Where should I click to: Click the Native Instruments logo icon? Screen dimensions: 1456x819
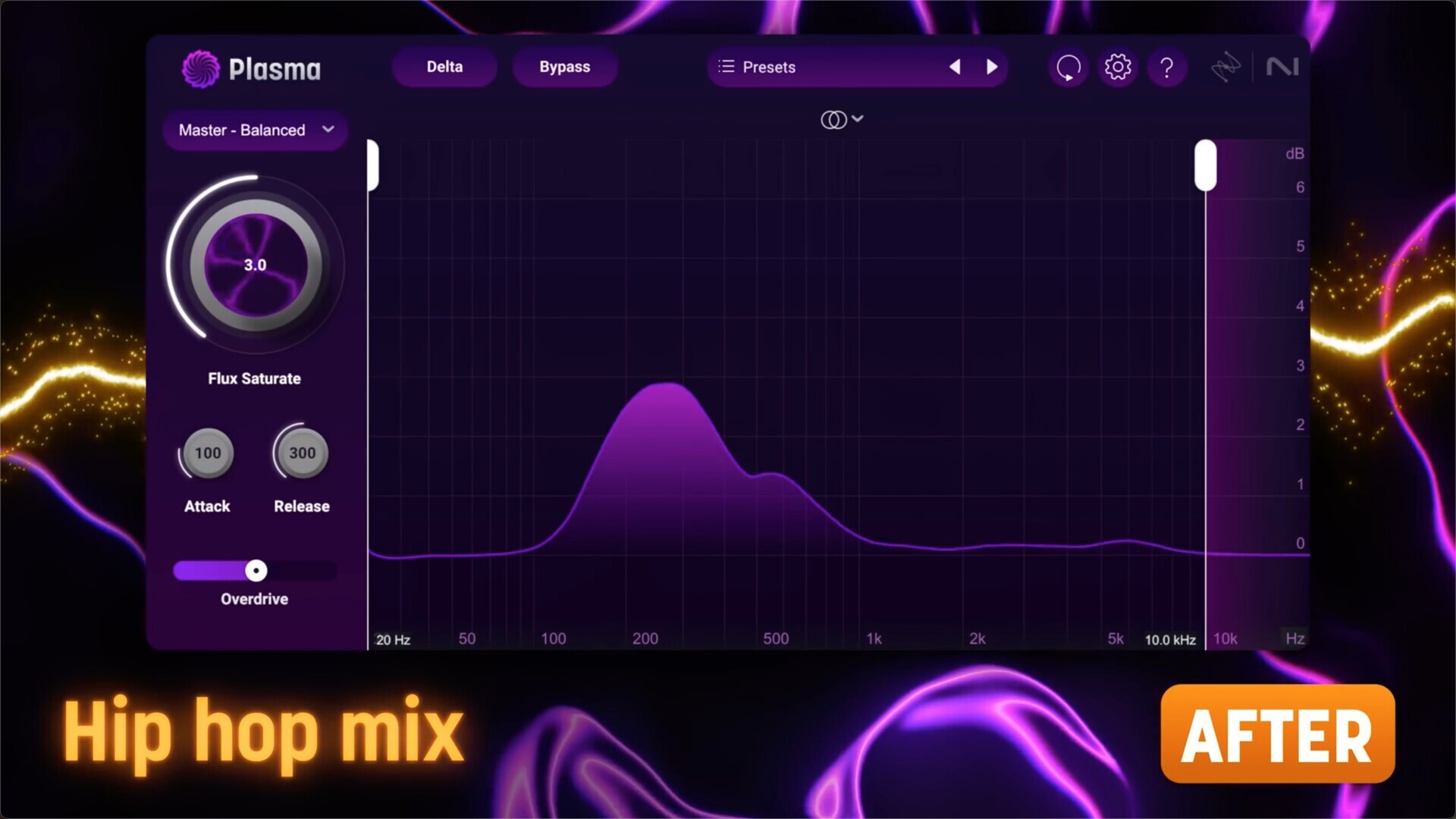tap(1282, 67)
